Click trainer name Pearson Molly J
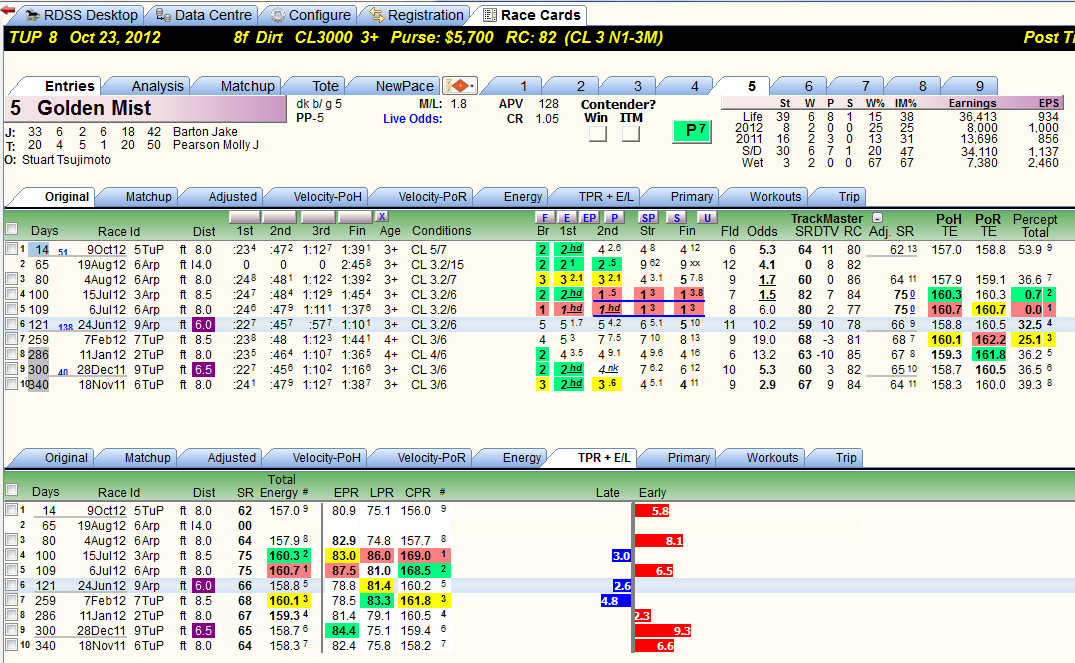Screen dimensions: 1075x663 pos(215,145)
